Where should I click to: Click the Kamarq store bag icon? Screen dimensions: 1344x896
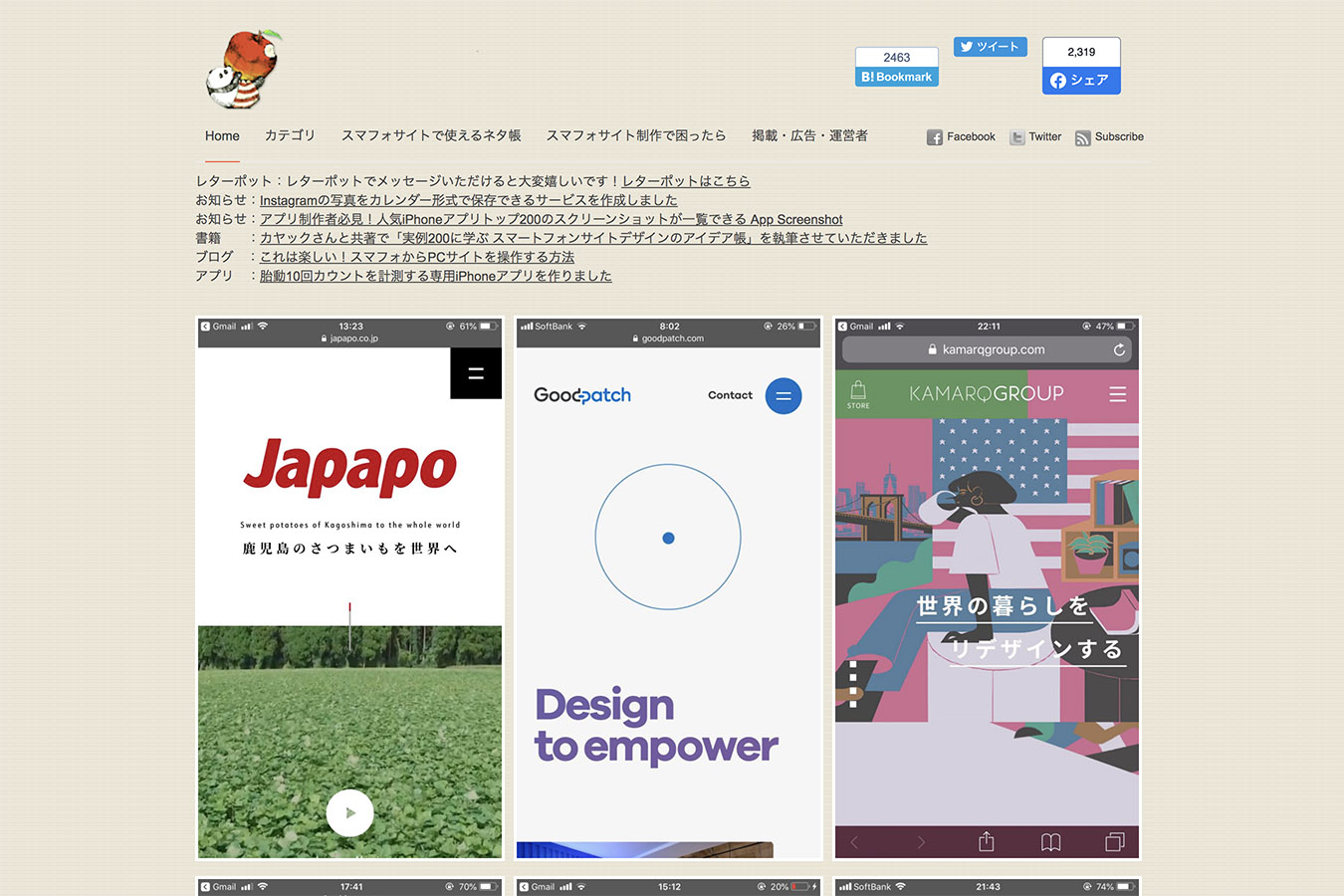tap(858, 394)
